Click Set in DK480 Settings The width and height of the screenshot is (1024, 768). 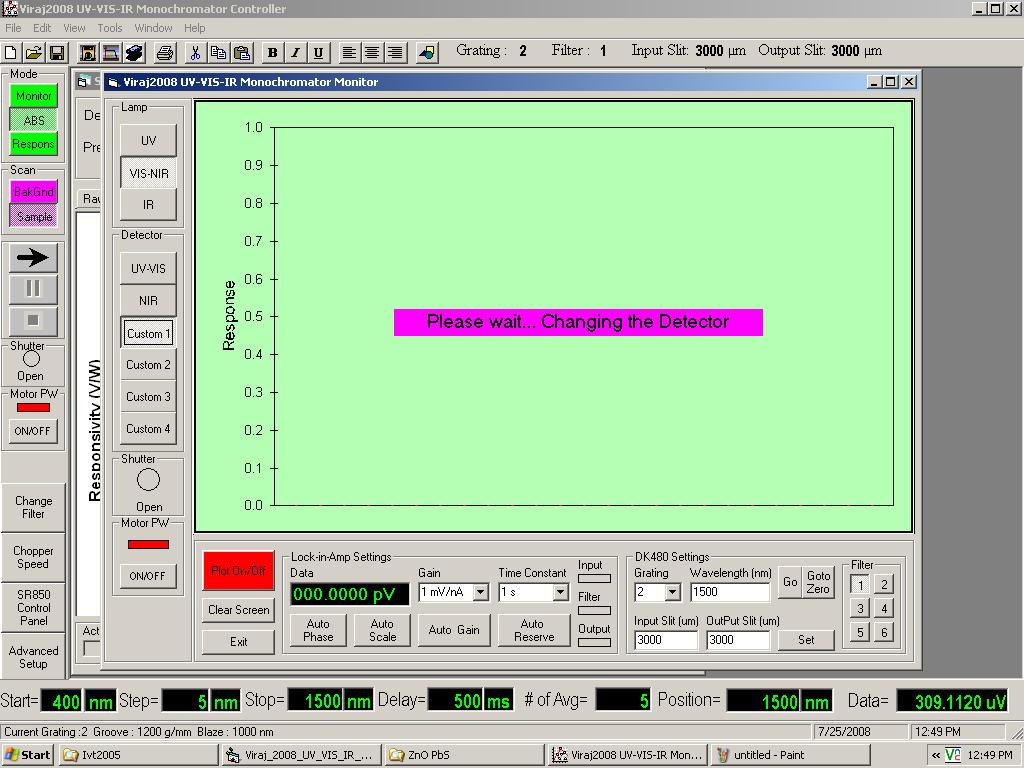point(806,640)
